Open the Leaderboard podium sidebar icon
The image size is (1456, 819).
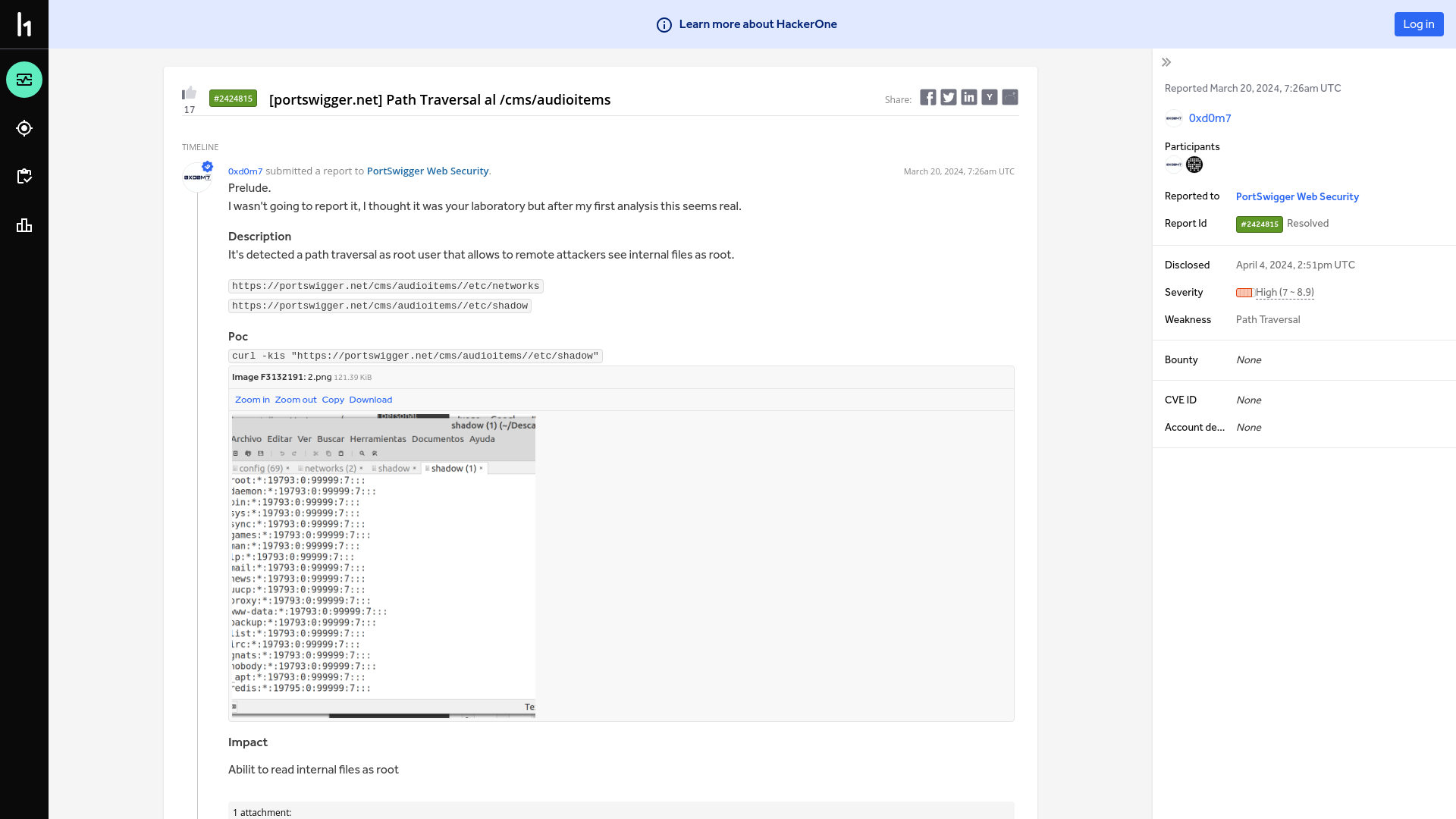pos(24,225)
